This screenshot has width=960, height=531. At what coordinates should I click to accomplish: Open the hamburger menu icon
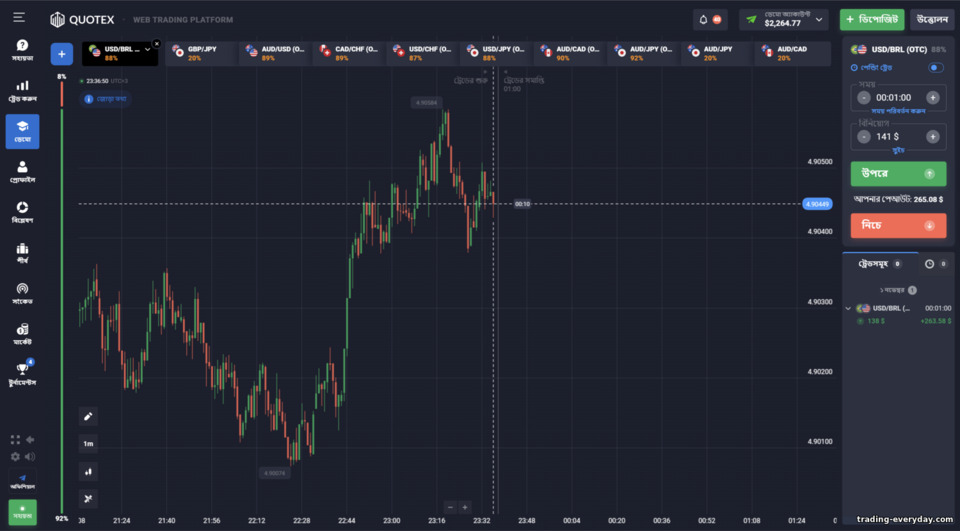(x=19, y=17)
